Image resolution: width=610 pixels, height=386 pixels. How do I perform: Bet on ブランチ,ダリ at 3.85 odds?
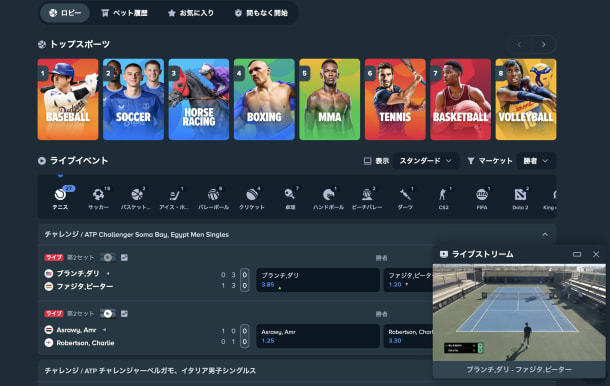click(x=318, y=280)
